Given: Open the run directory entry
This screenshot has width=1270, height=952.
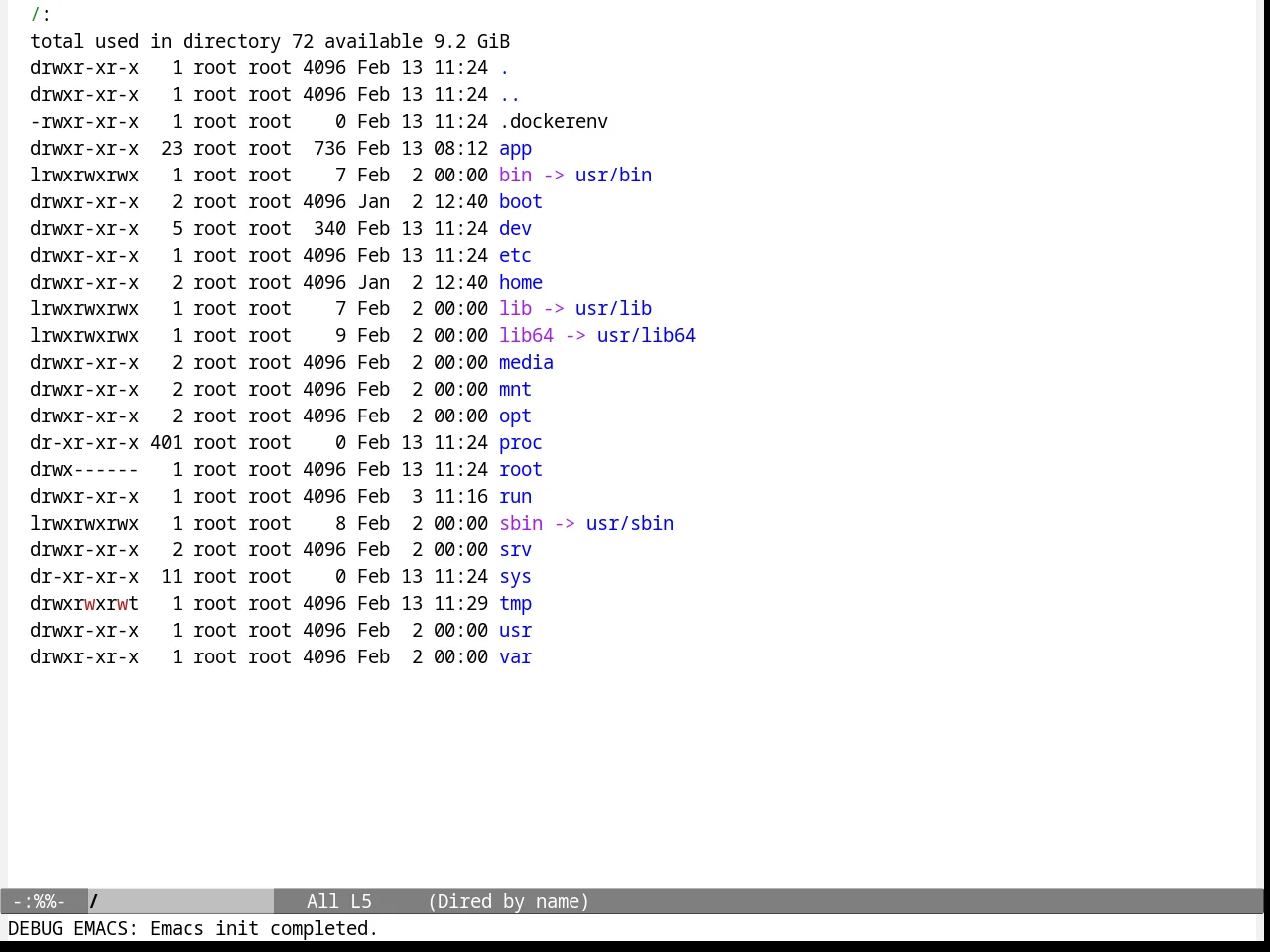Looking at the screenshot, I should click(x=515, y=496).
